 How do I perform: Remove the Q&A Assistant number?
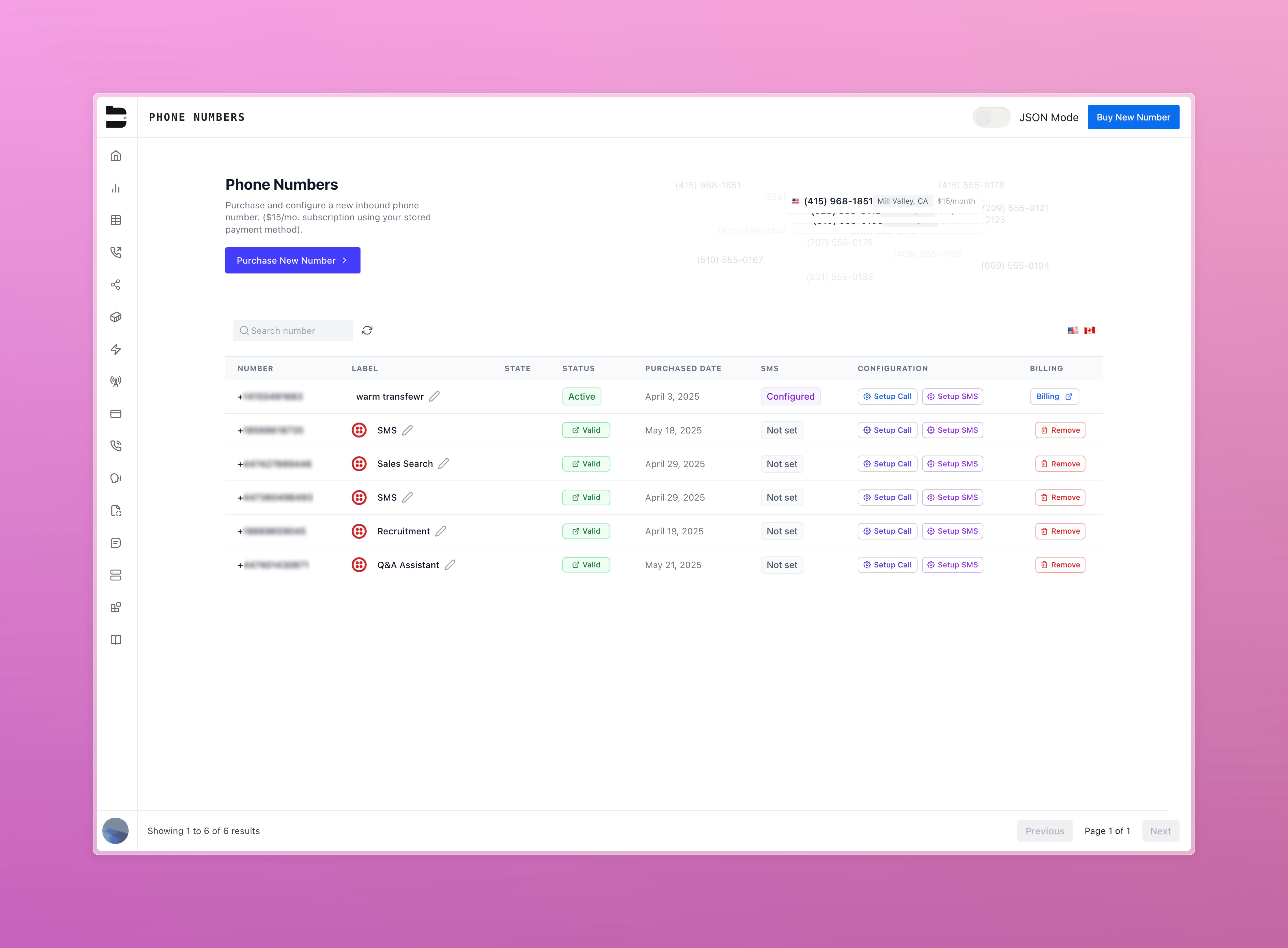(x=1060, y=565)
